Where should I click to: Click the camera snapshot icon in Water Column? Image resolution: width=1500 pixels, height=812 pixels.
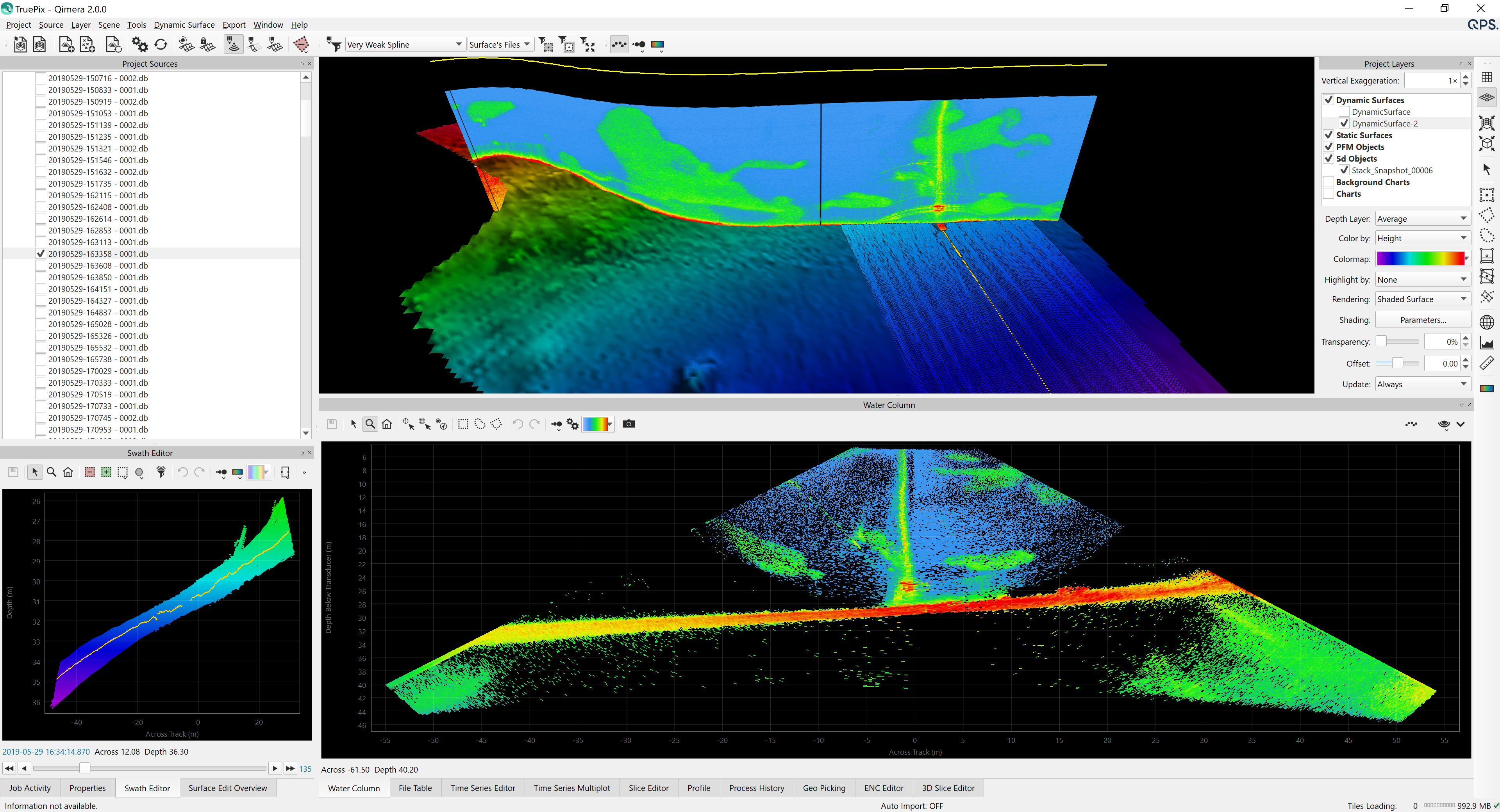628,424
